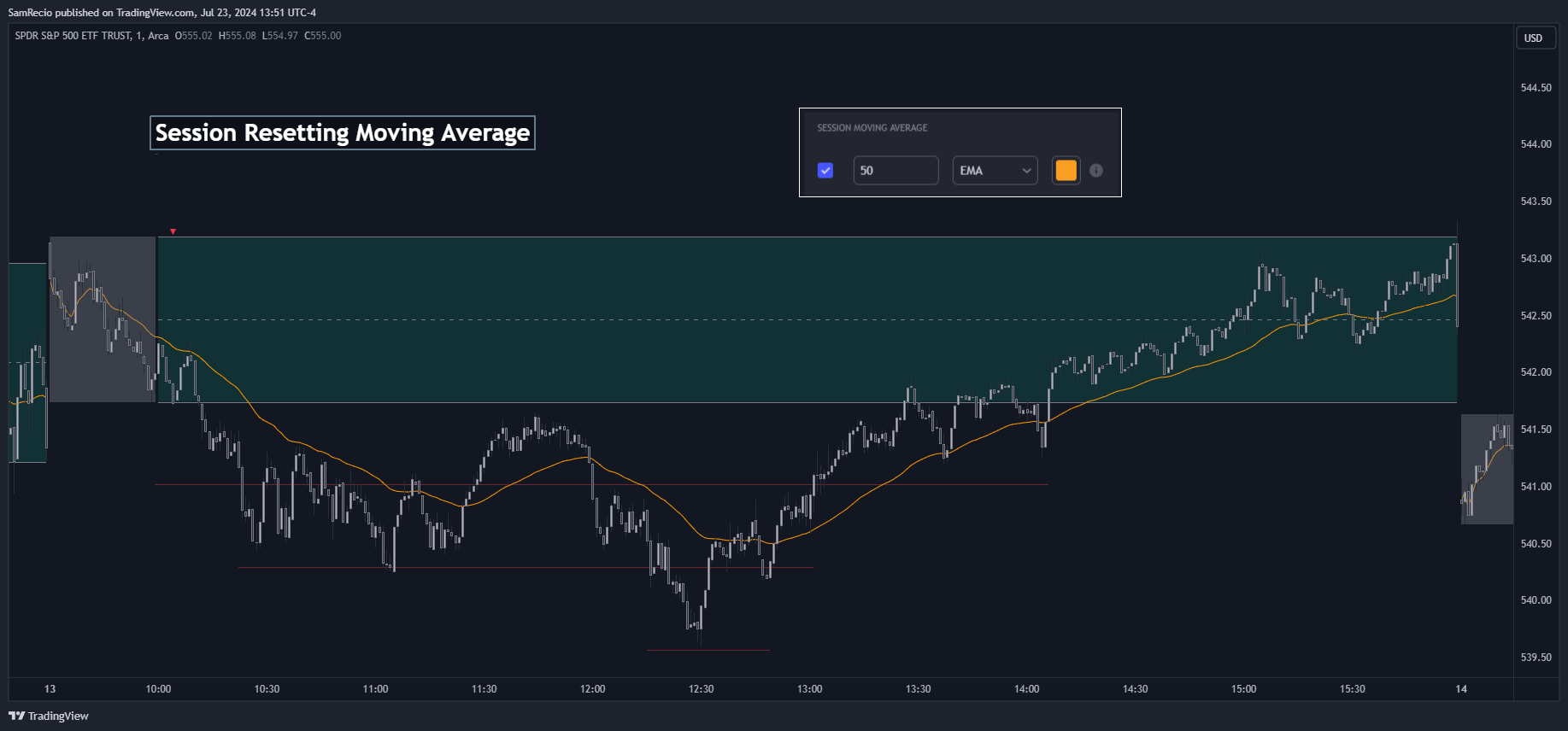Click the 14:30 time axis label

(1135, 689)
